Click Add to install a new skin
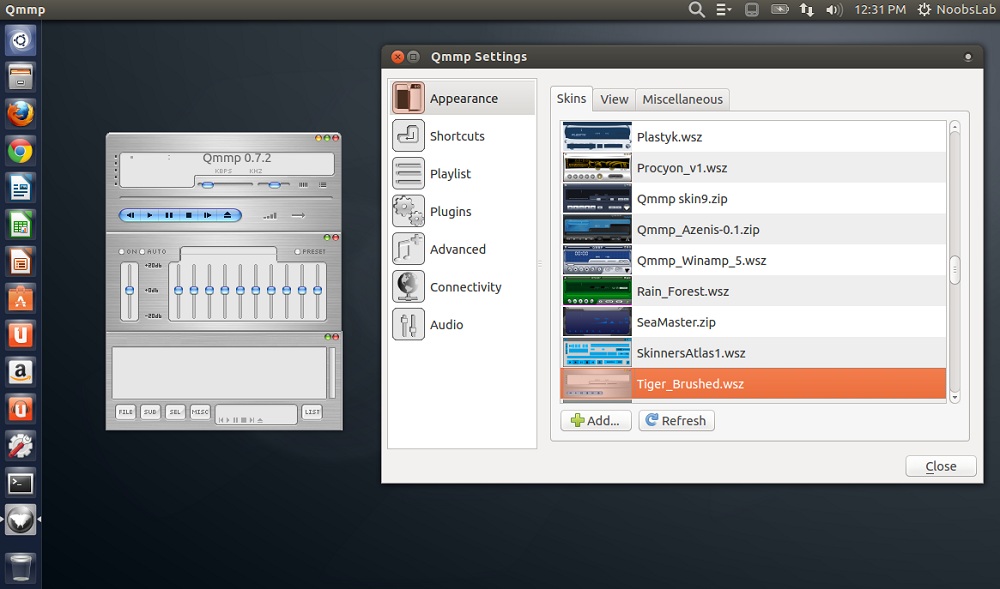The width and height of the screenshot is (1000, 589). pyautogui.click(x=595, y=420)
